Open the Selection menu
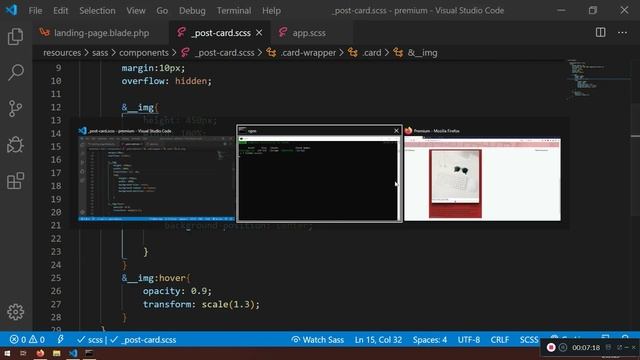This screenshot has width=640, height=360. [x=97, y=11]
